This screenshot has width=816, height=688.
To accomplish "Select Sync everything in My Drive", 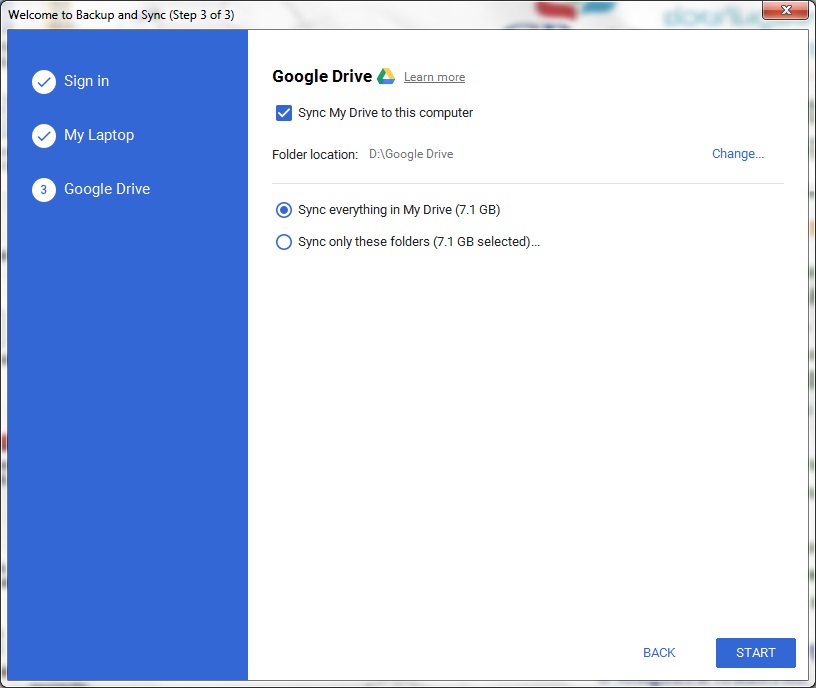I will (283, 210).
